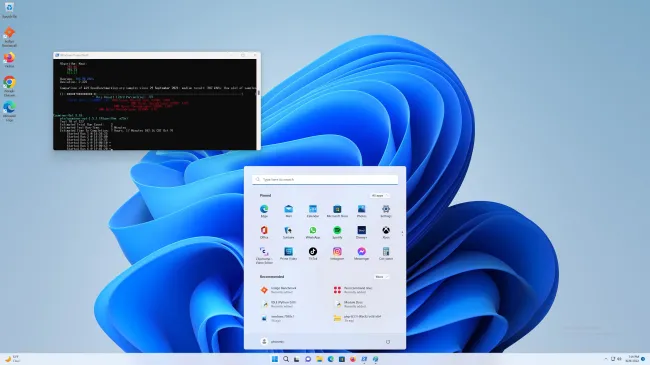Image resolution: width=650 pixels, height=365 pixels.
Task: Open the WhatsApp pinned app
Action: (x=313, y=232)
